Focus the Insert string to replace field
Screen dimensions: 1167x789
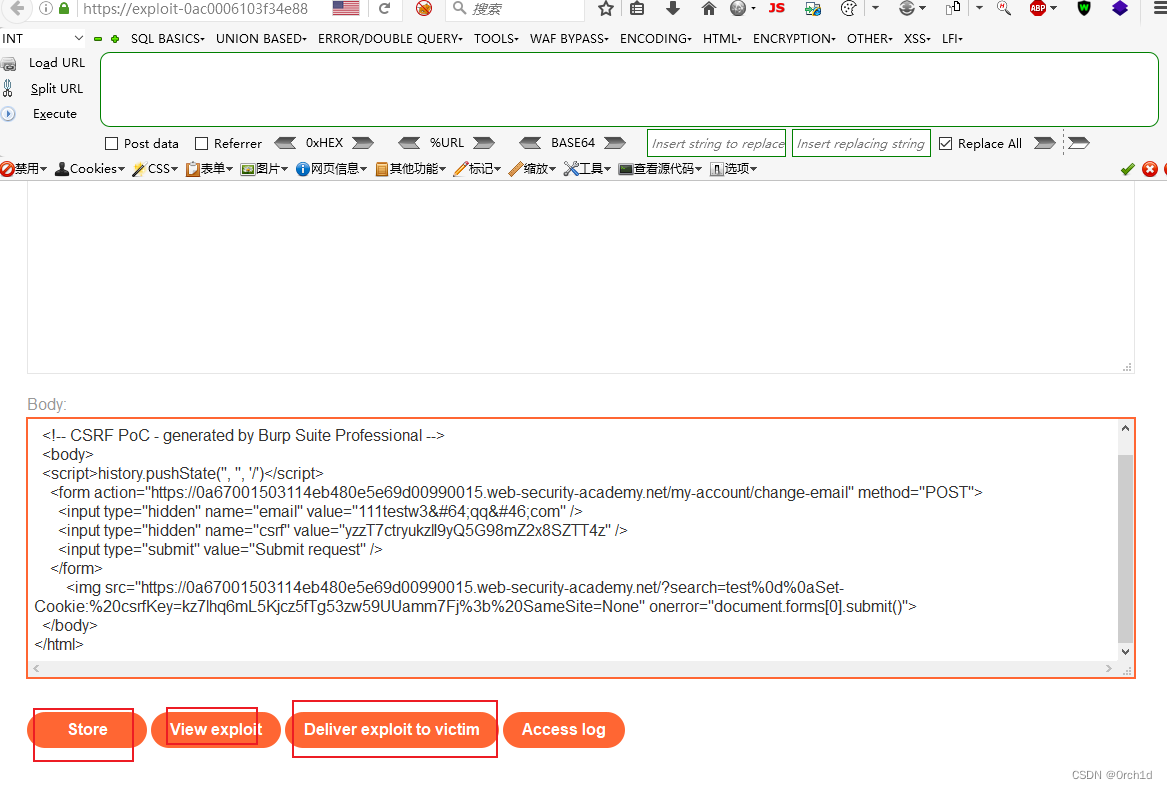point(717,143)
